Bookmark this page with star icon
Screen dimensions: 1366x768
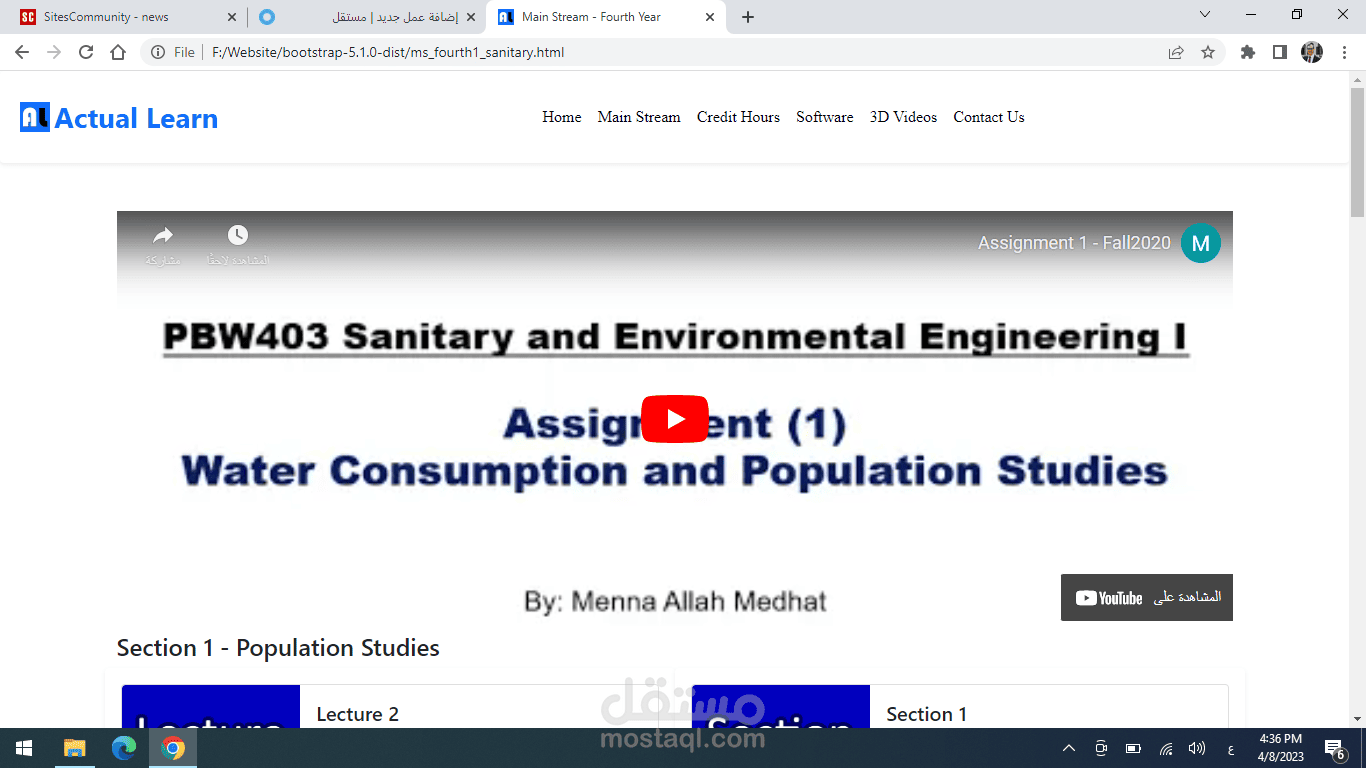point(1208,52)
